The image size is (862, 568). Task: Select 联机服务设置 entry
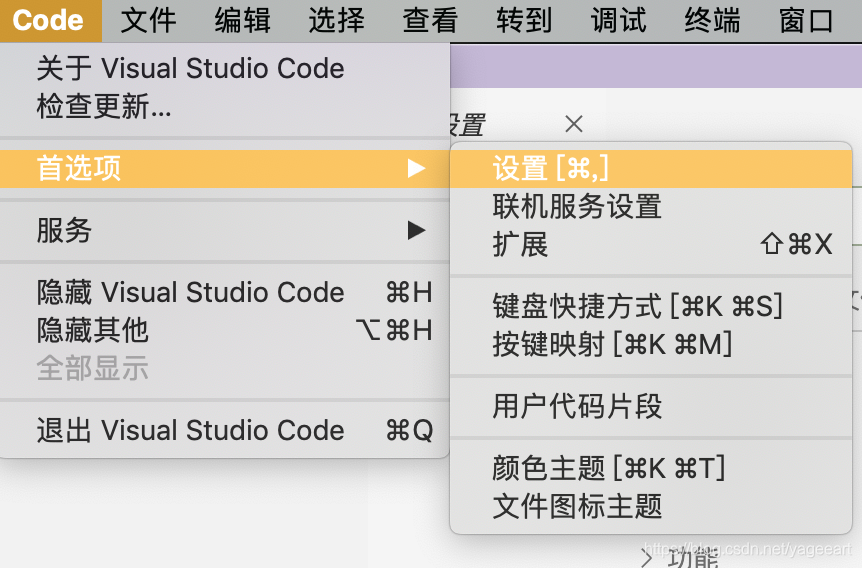pyautogui.click(x=651, y=206)
